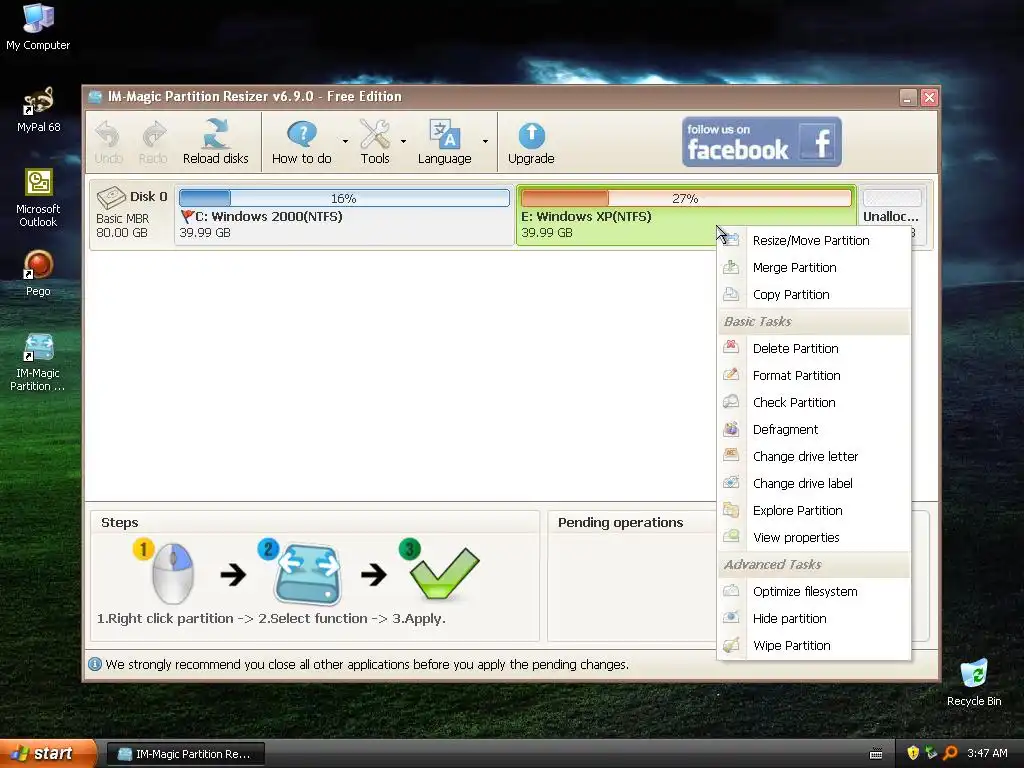Choose Copy Partition menu entry
This screenshot has height=768, width=1024.
coord(814,295)
